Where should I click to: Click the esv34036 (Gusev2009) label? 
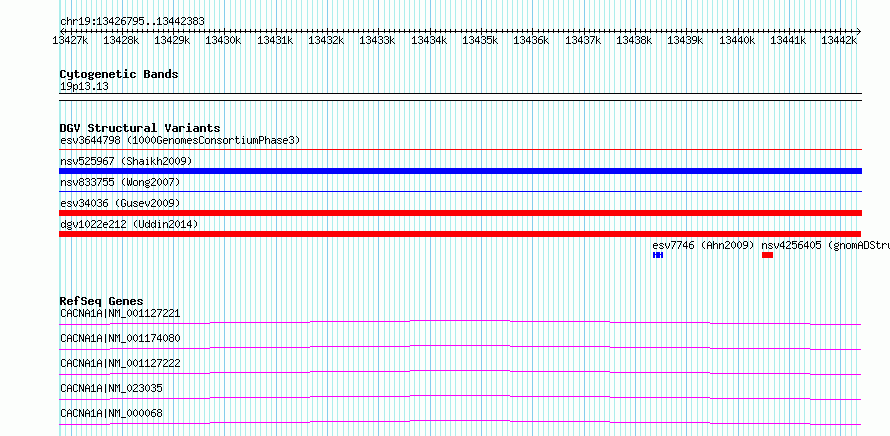pyautogui.click(x=120, y=203)
